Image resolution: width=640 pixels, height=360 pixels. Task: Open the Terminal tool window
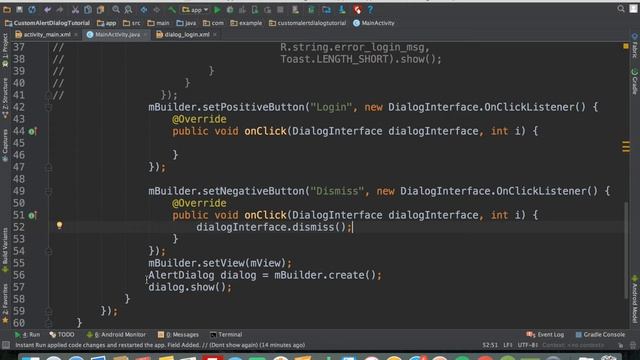(x=226, y=335)
